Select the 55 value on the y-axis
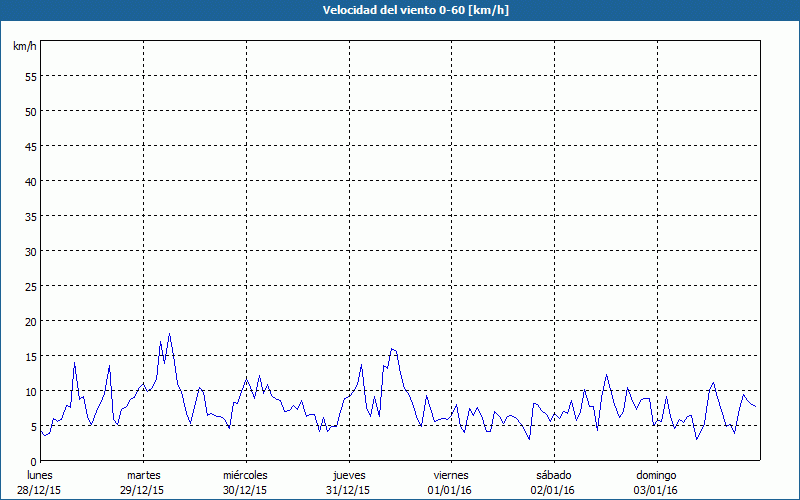 coord(30,76)
